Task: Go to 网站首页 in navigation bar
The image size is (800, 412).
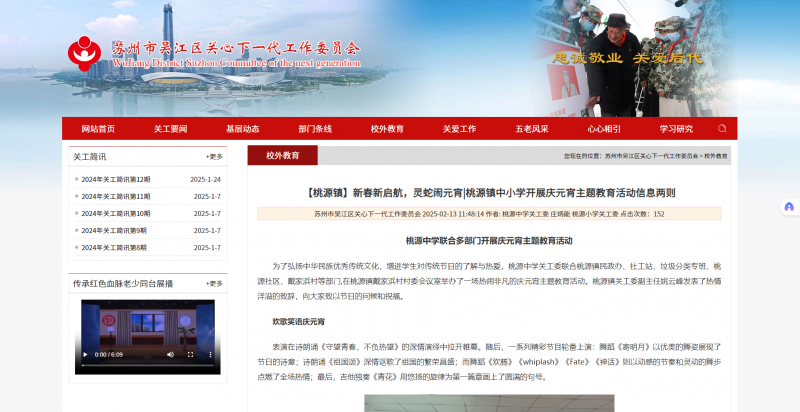Action: pos(98,129)
